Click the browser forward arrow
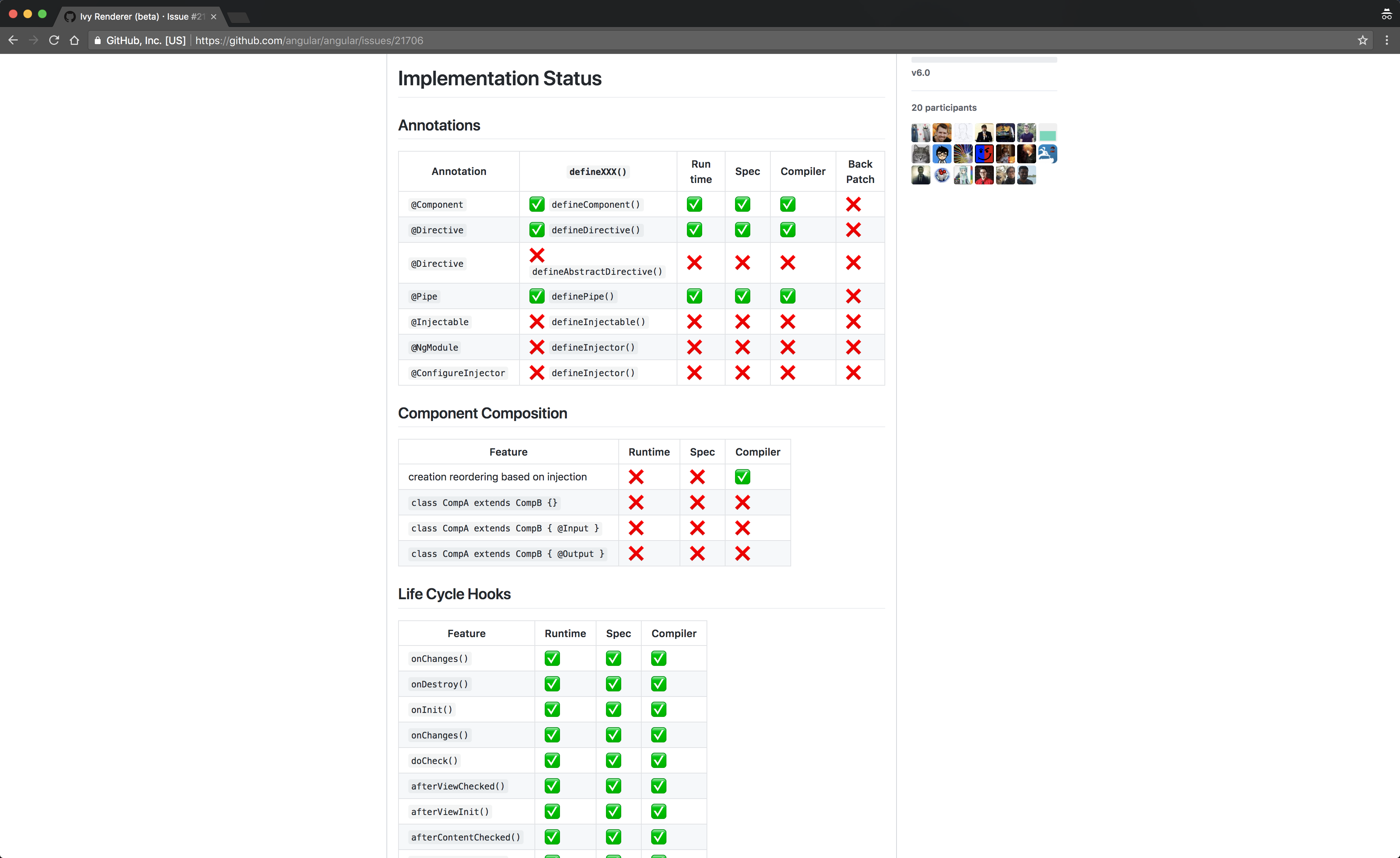The image size is (1400, 858). tap(34, 40)
